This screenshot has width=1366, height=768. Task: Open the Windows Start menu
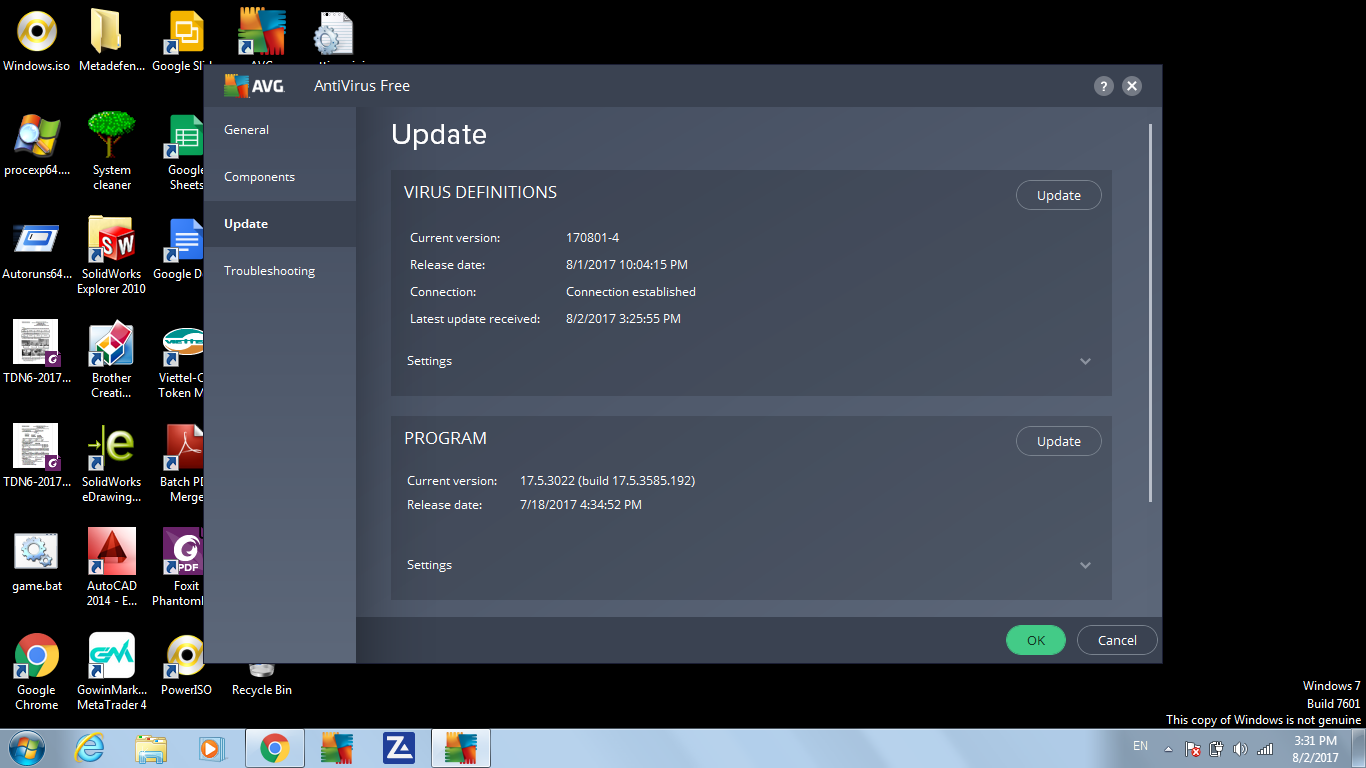coord(27,748)
